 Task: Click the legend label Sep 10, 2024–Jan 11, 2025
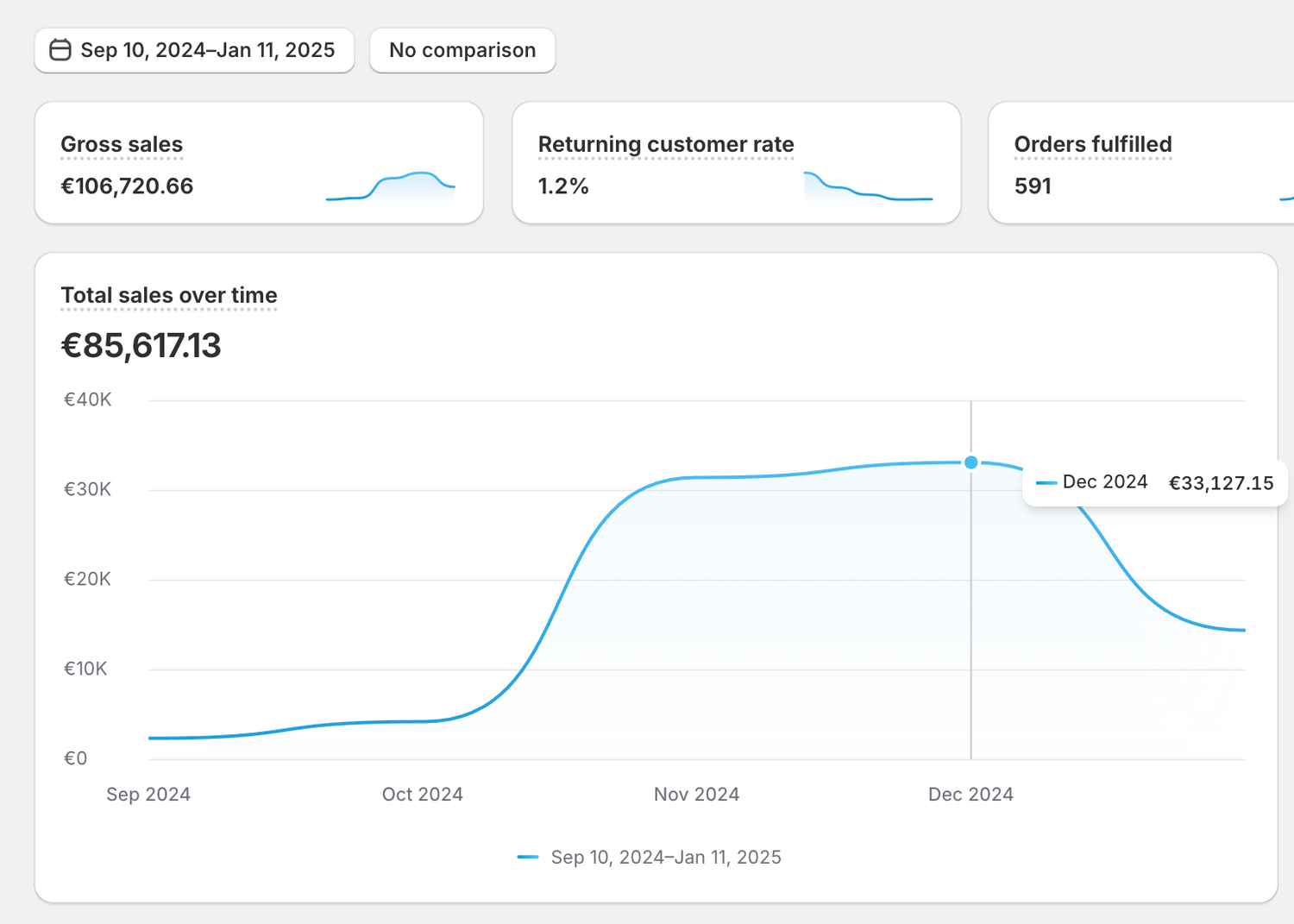pyautogui.click(x=666, y=857)
